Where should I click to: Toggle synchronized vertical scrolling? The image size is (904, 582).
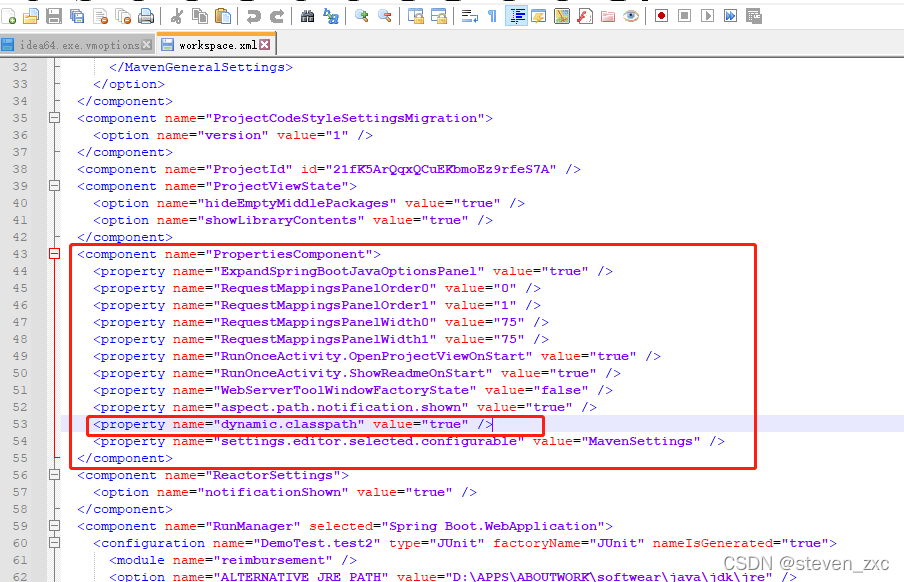click(416, 16)
